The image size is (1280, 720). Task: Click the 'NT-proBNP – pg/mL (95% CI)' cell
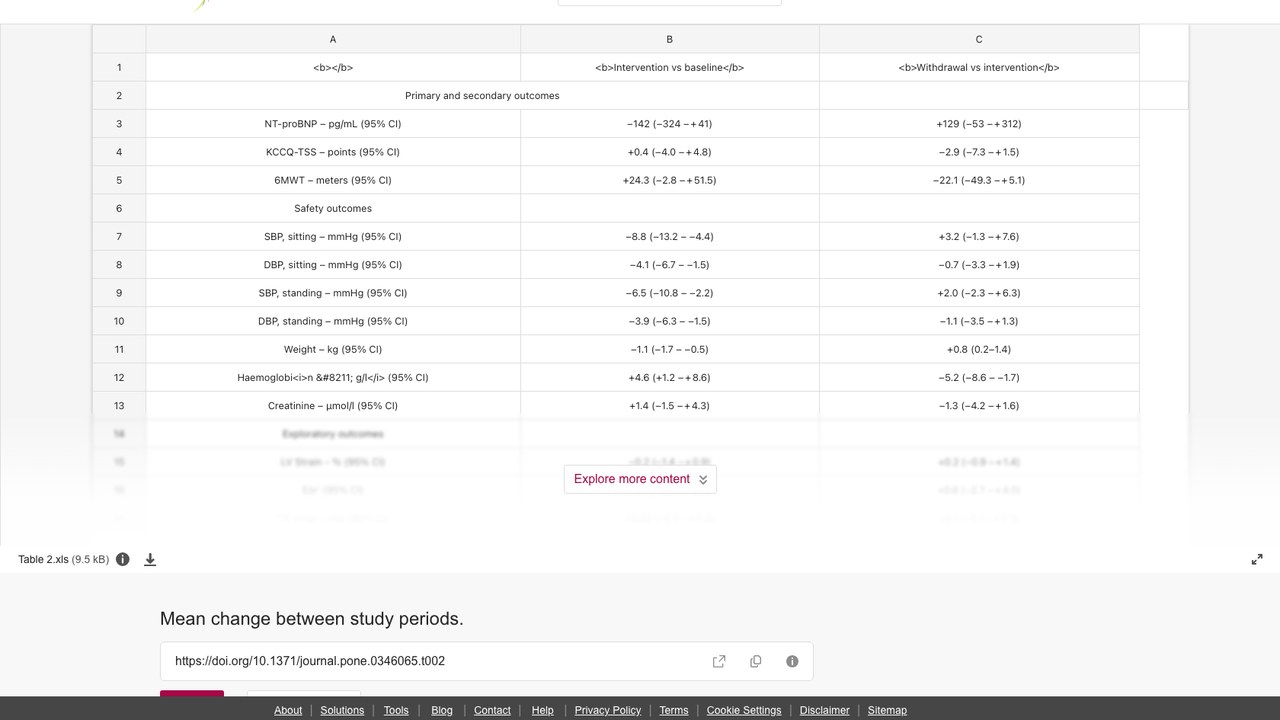pos(333,124)
